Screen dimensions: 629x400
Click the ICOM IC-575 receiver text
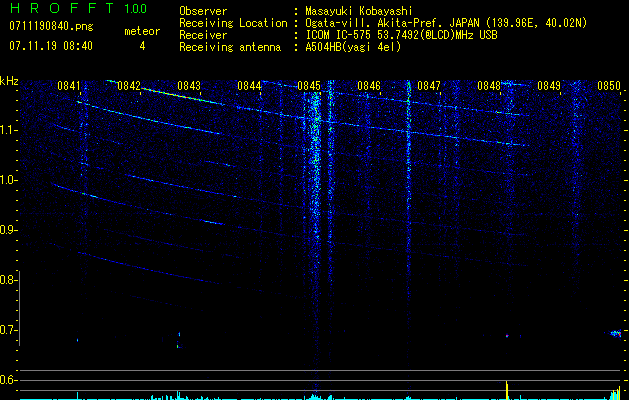401,35
